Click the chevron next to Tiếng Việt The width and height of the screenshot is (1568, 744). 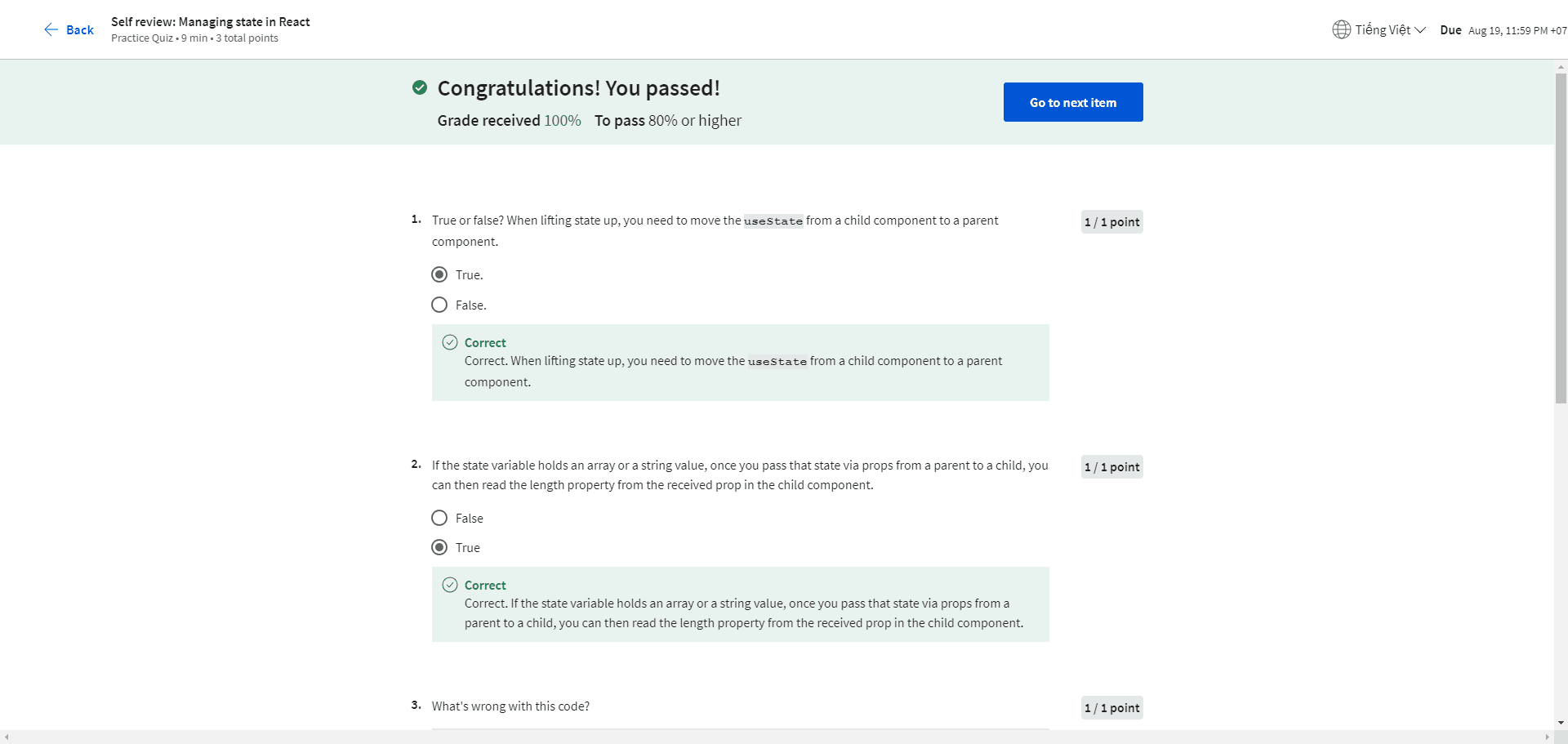coord(1420,30)
